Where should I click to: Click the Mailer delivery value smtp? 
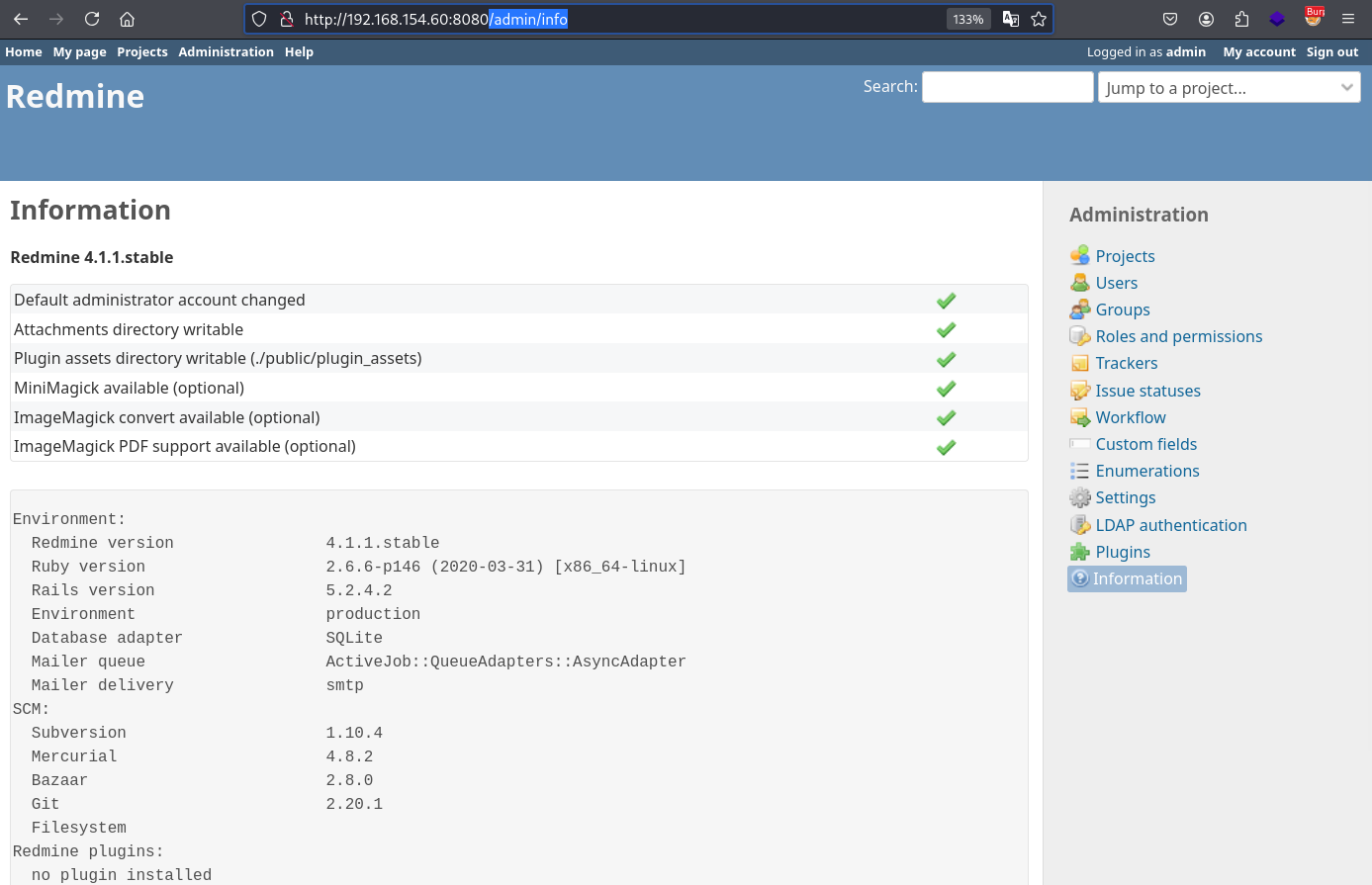point(345,685)
